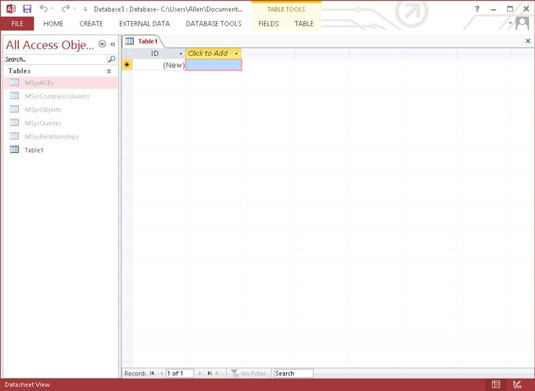535x391 pixels.
Task: Select Table1 in the navigation pane
Action: [61, 150]
